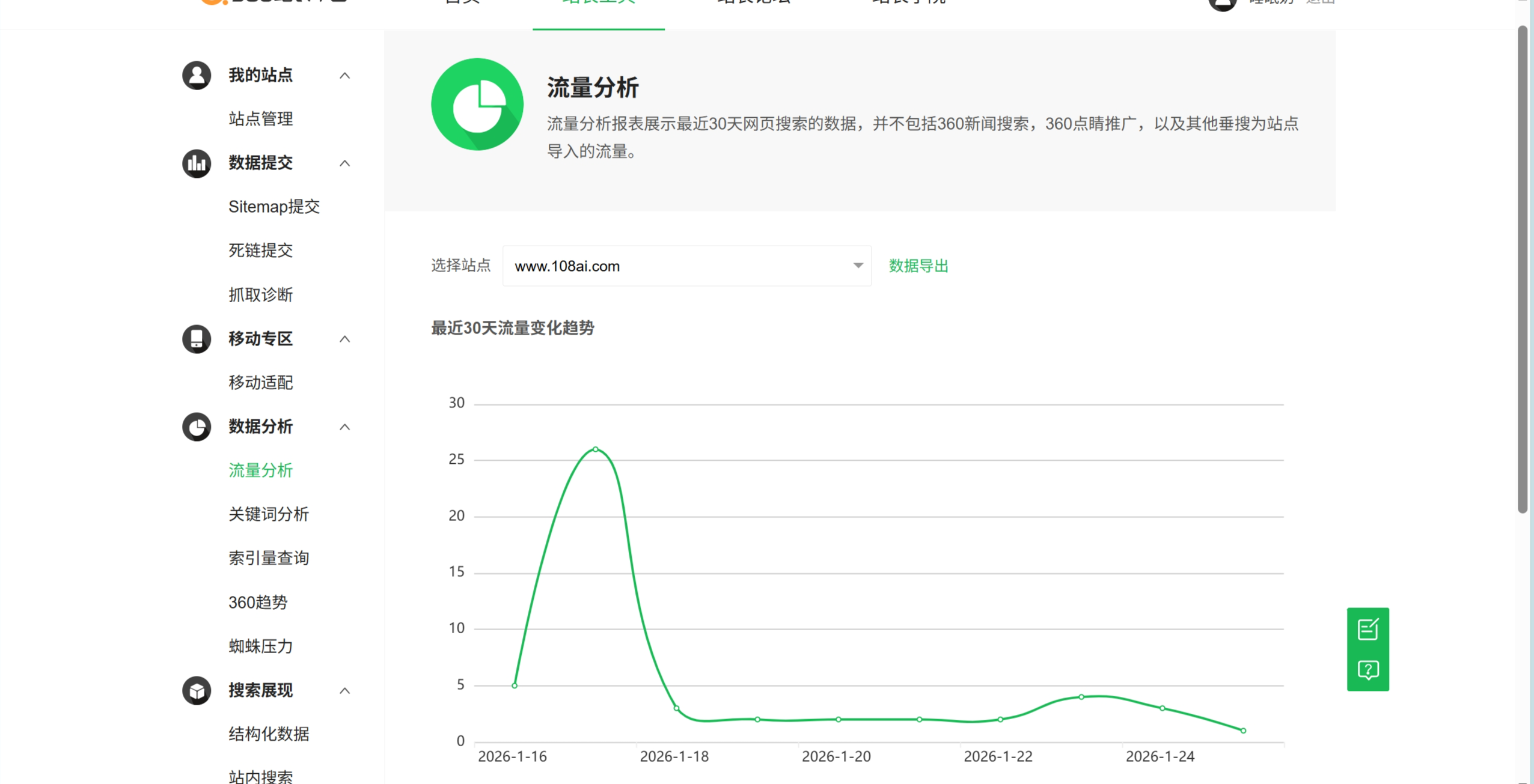
Task: Collapse the 移动专区 section chevron
Action: point(344,339)
